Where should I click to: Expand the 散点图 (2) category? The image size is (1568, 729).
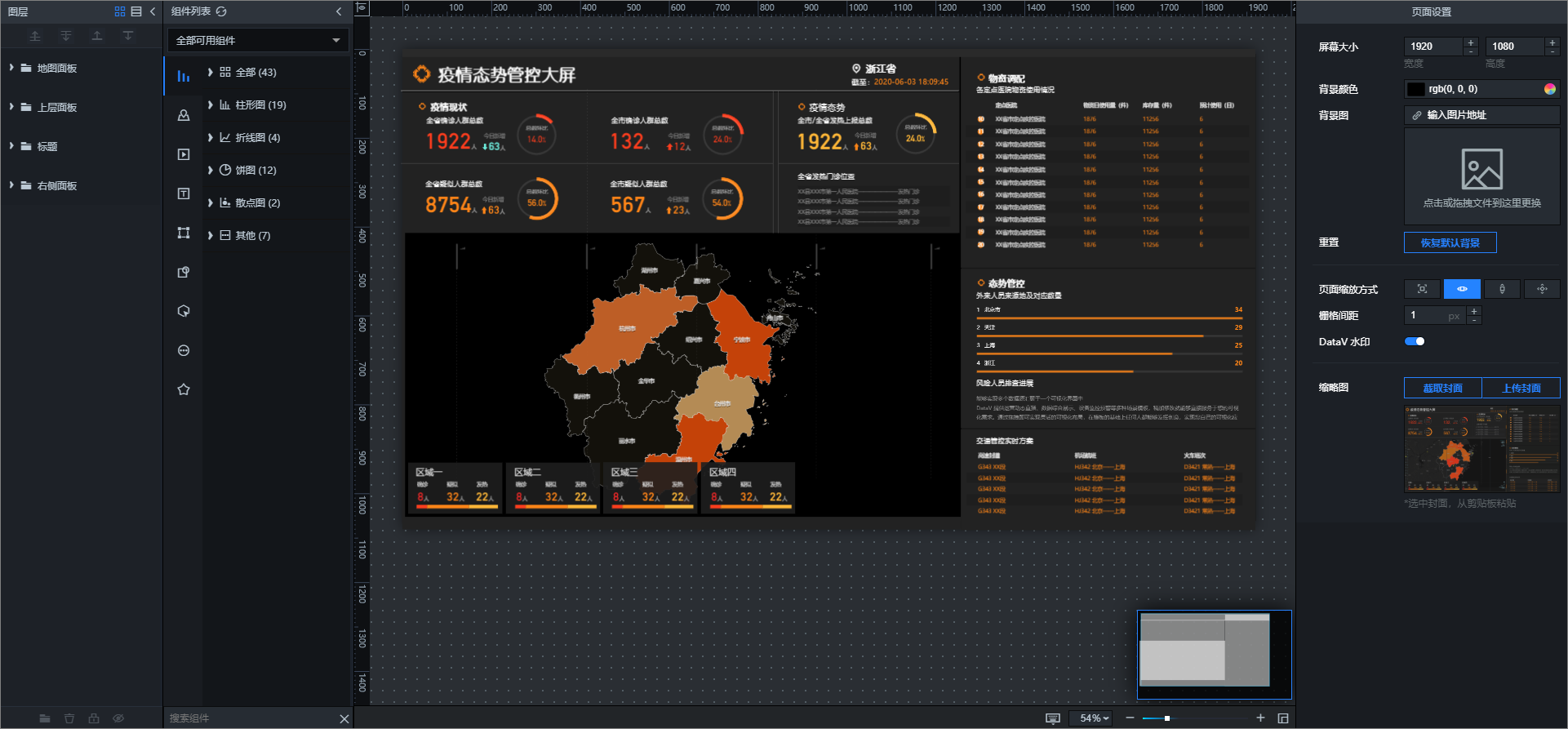pos(211,202)
